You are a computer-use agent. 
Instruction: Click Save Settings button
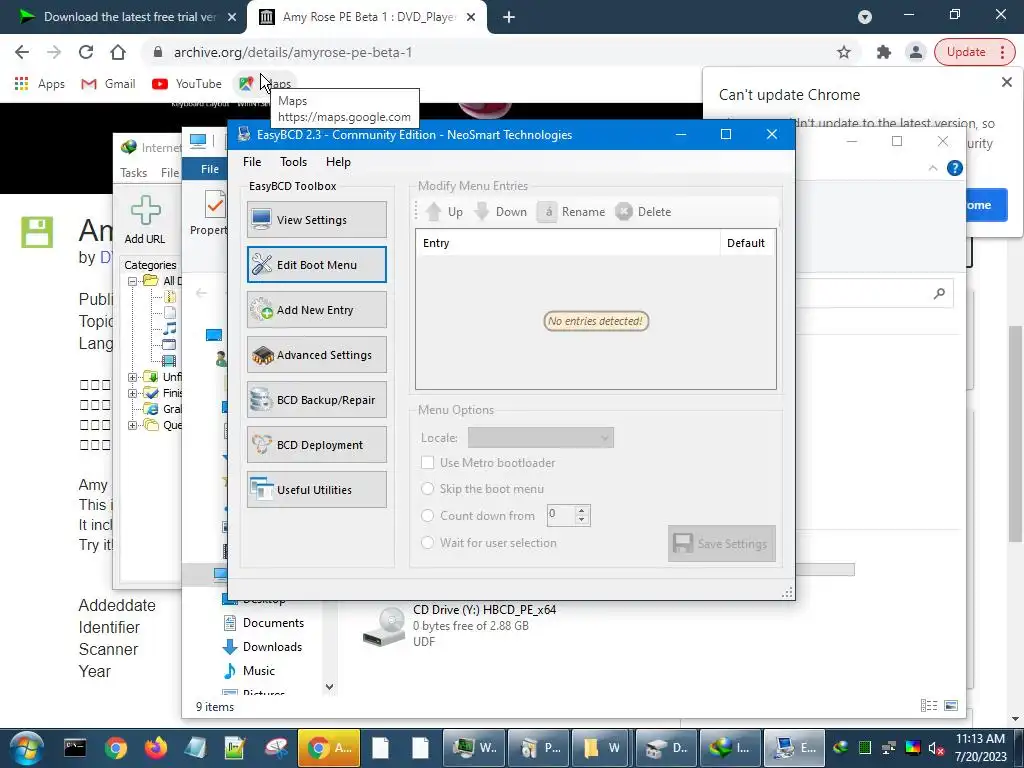[722, 543]
